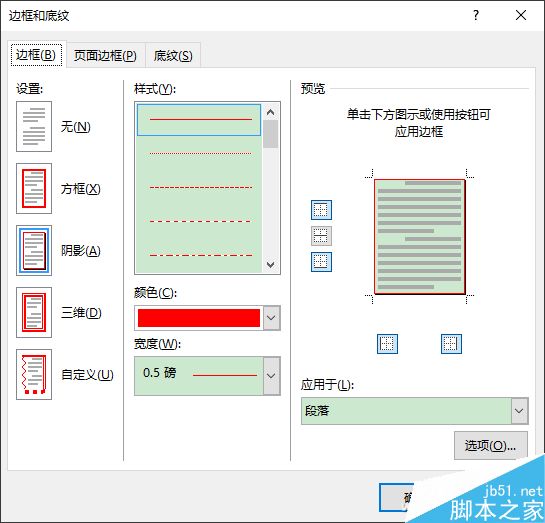Click the red color swatch

point(199,318)
